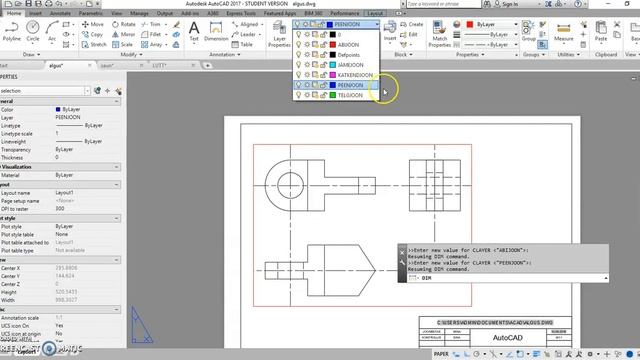The height and width of the screenshot is (360, 640).
Task: Click the Move tool in Modify
Action: tap(93, 24)
